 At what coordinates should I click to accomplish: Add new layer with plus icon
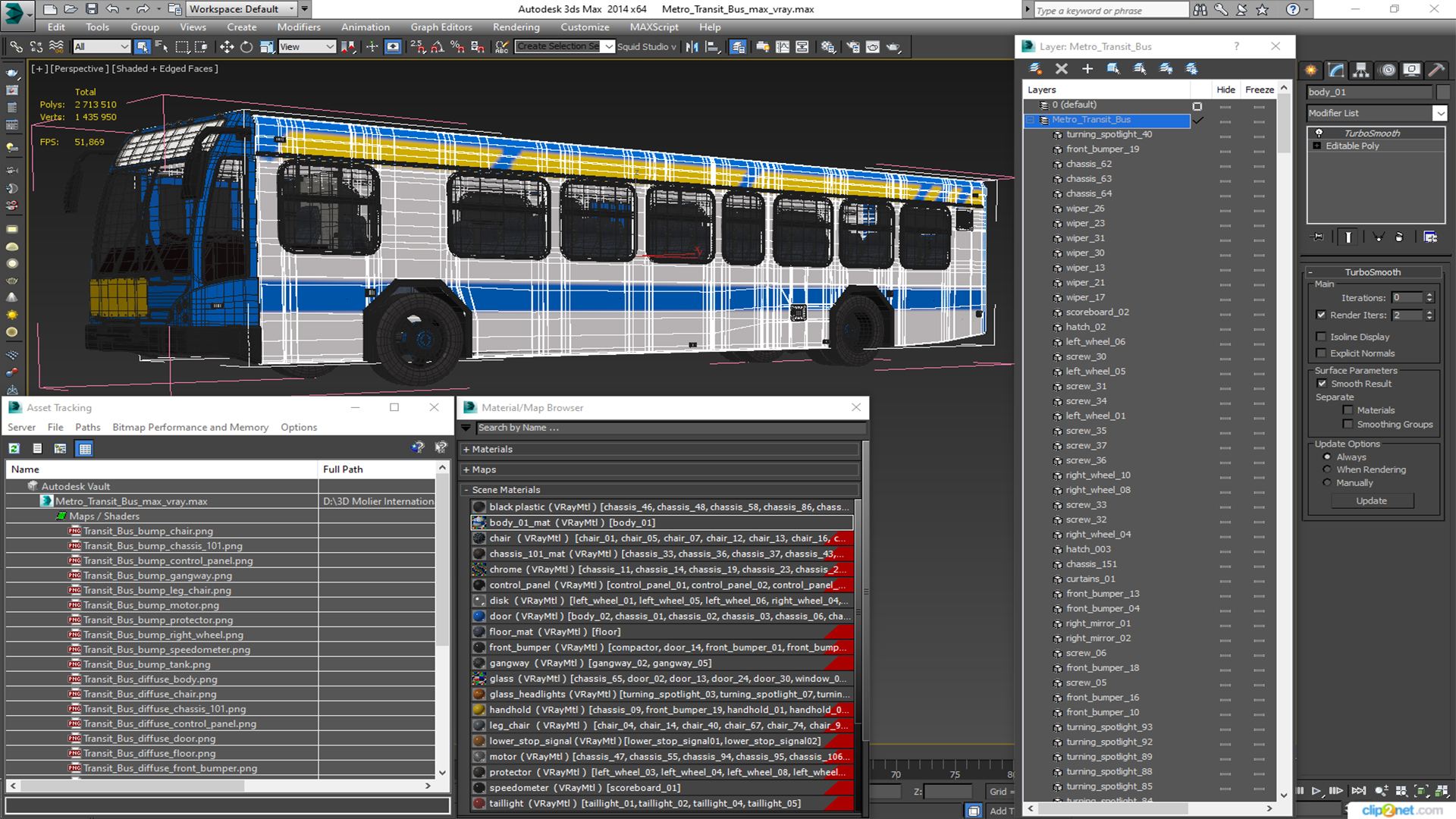pyautogui.click(x=1087, y=69)
